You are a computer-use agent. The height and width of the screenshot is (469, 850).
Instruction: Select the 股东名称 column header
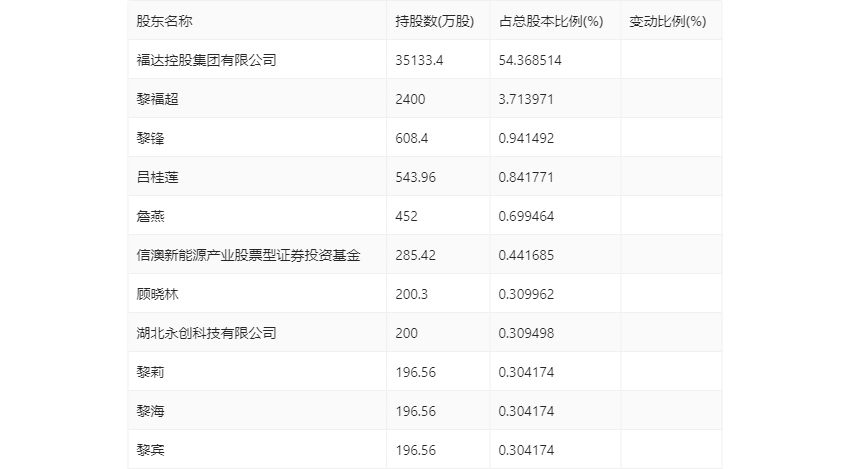[x=164, y=21]
